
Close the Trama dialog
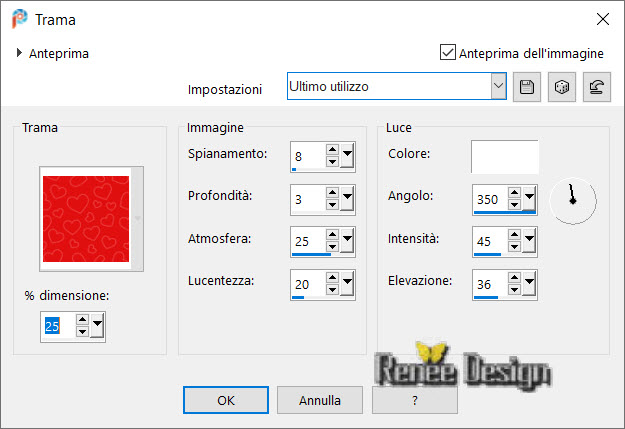[603, 19]
